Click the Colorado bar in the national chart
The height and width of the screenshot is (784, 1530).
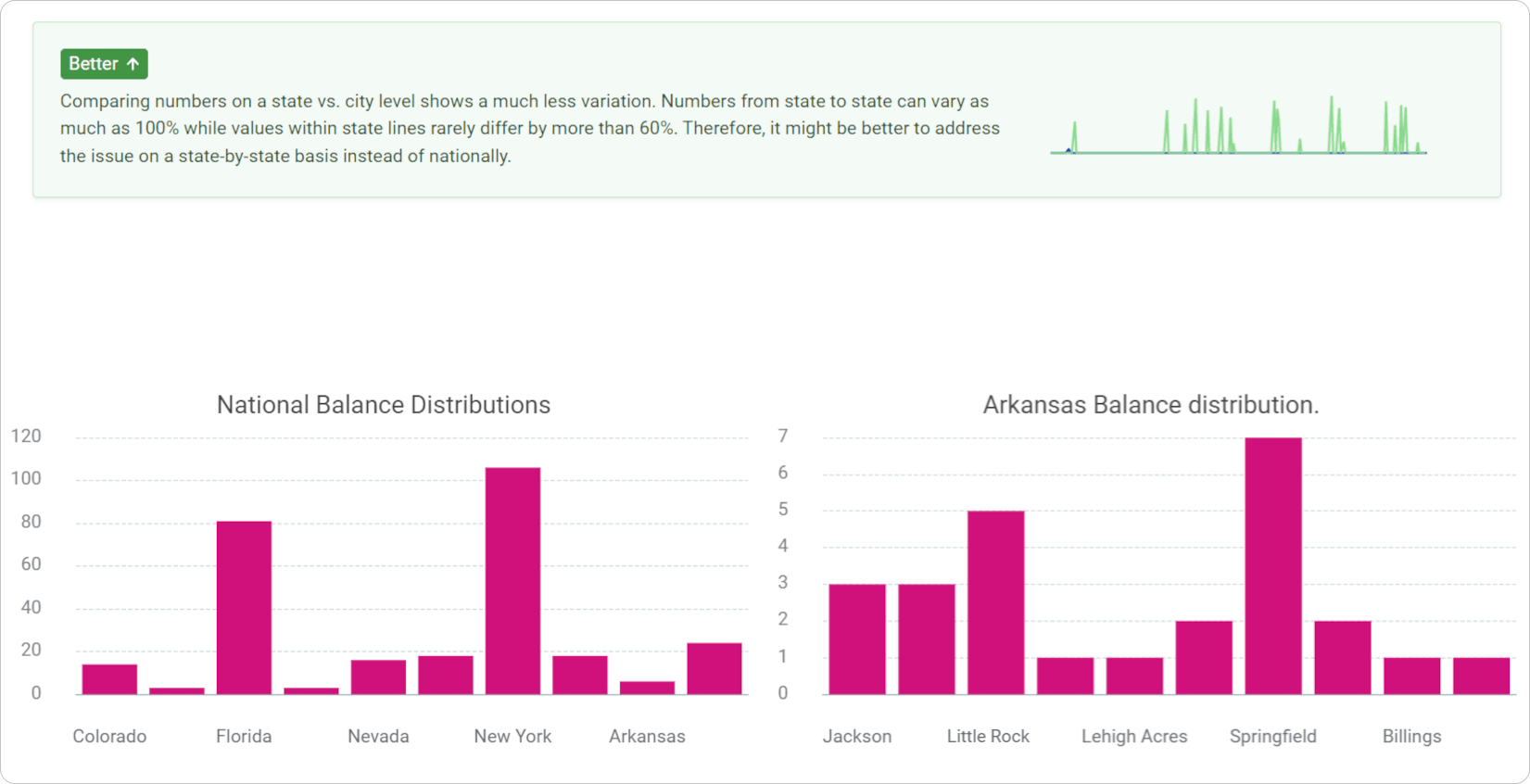click(109, 679)
